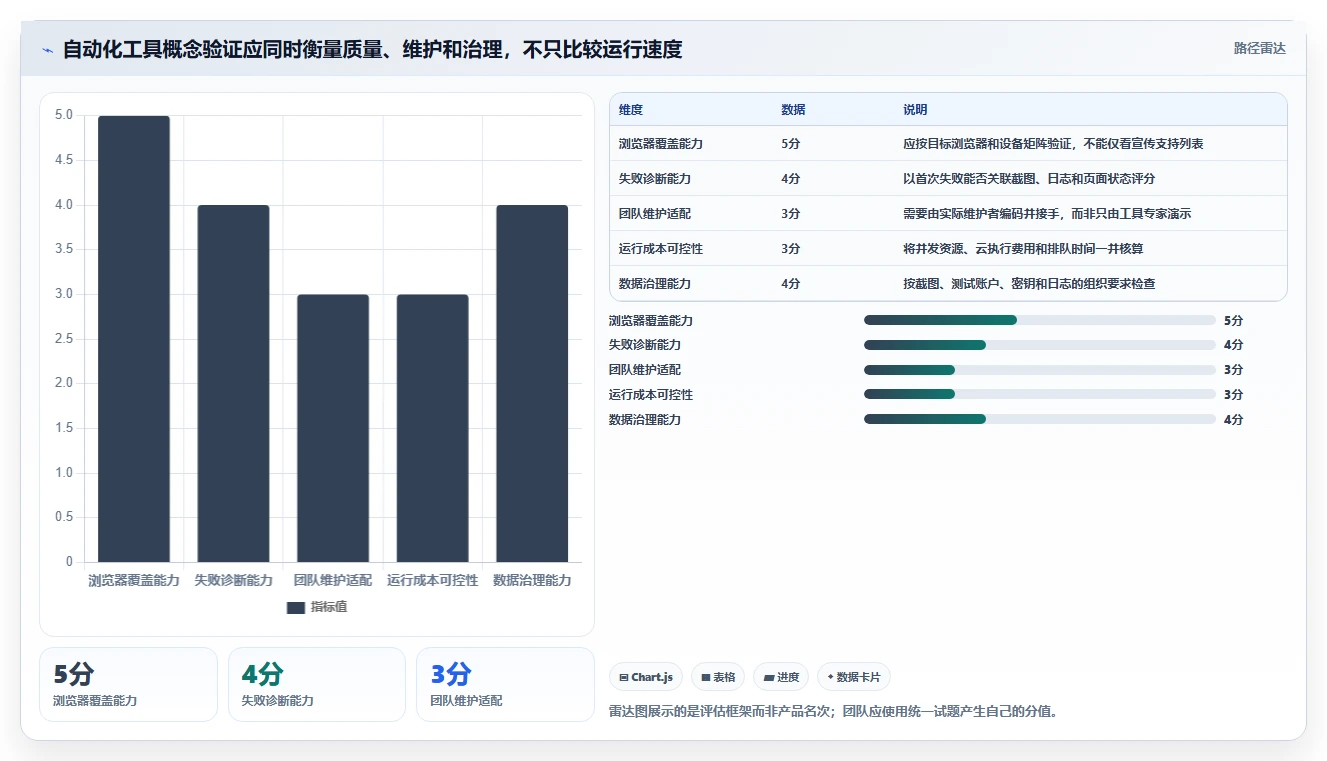Click the 团队维护适配 bar in chart
The image size is (1327, 761).
333,428
